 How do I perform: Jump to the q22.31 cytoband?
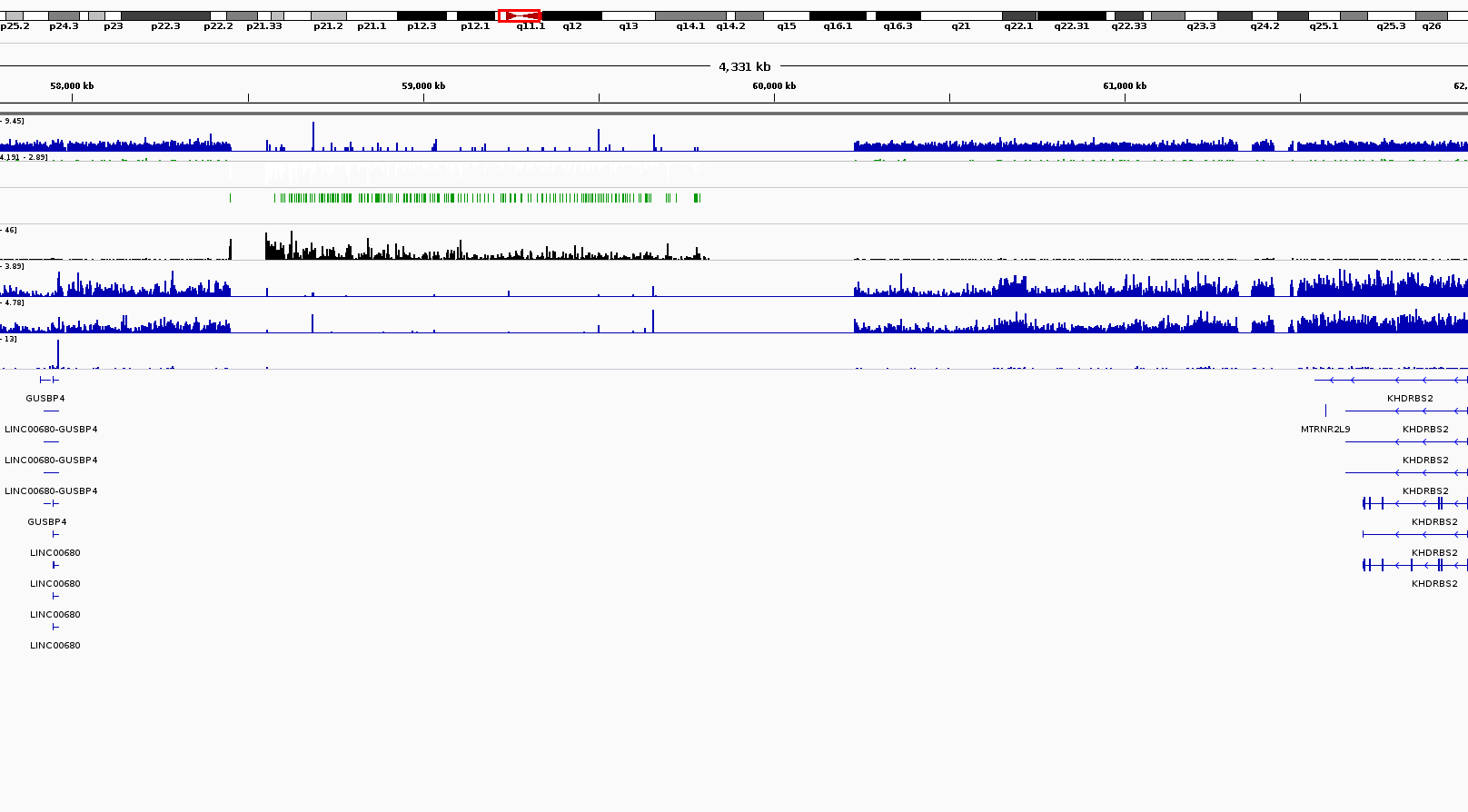pos(1072,26)
